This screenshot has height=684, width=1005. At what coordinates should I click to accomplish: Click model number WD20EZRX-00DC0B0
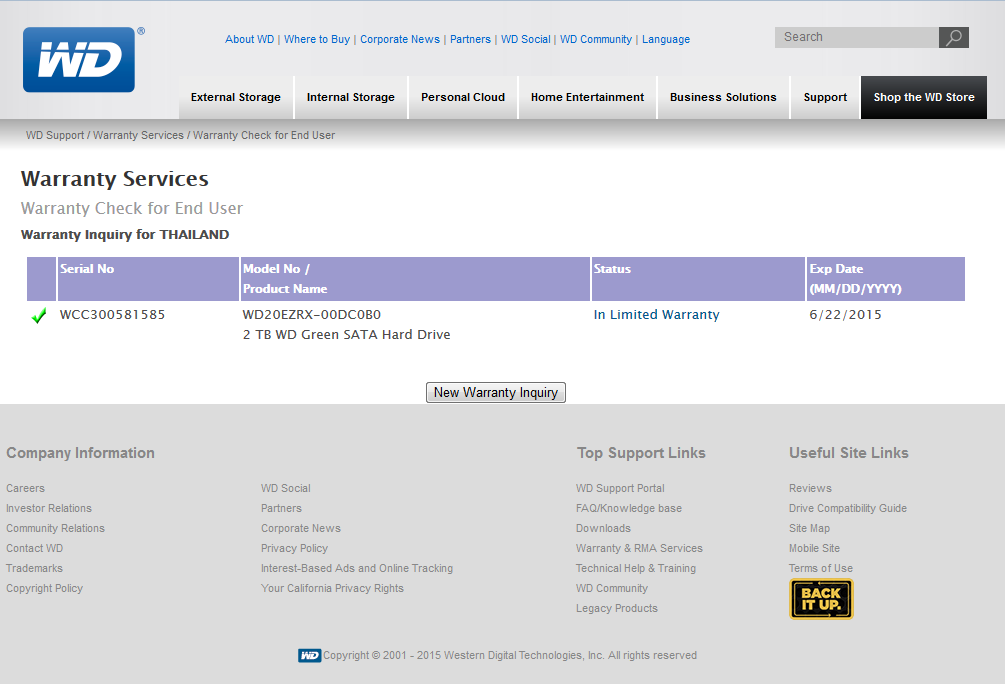pos(311,315)
